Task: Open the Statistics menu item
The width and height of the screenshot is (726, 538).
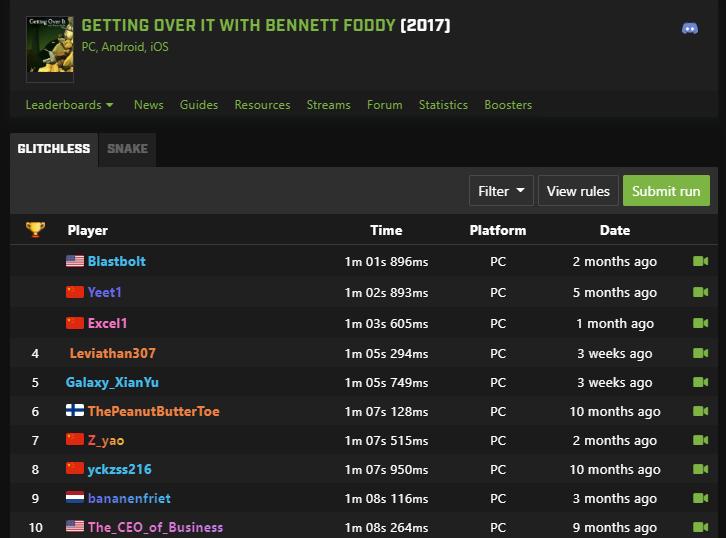Action: click(443, 105)
